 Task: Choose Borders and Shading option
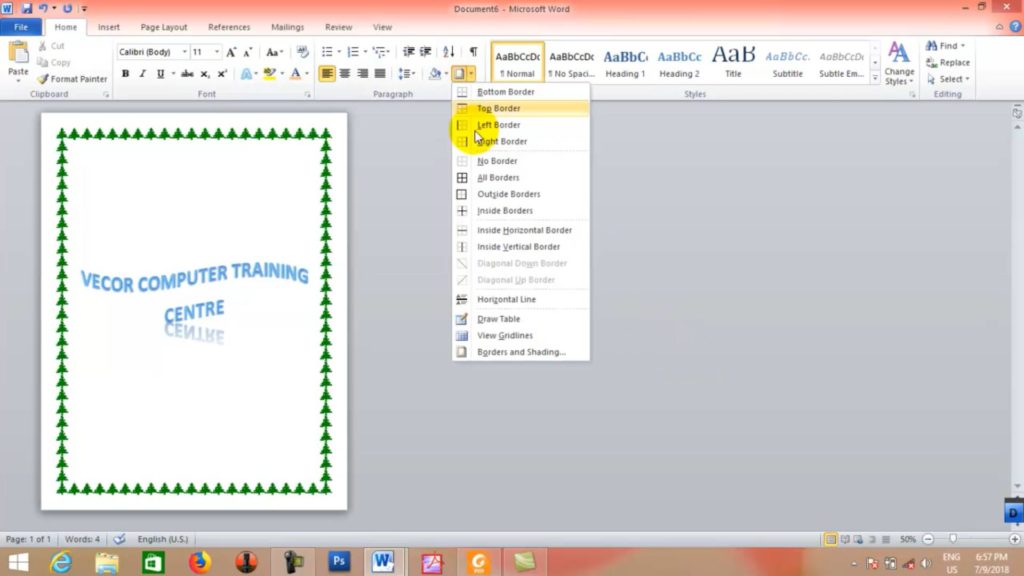(521, 352)
